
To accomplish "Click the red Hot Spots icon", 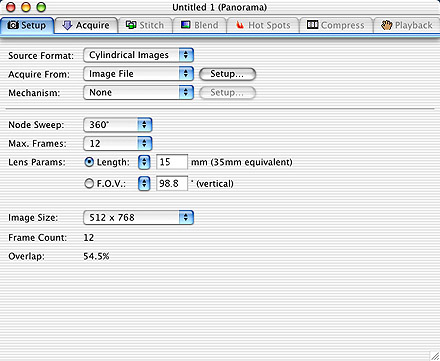I will pyautogui.click(x=240, y=25).
